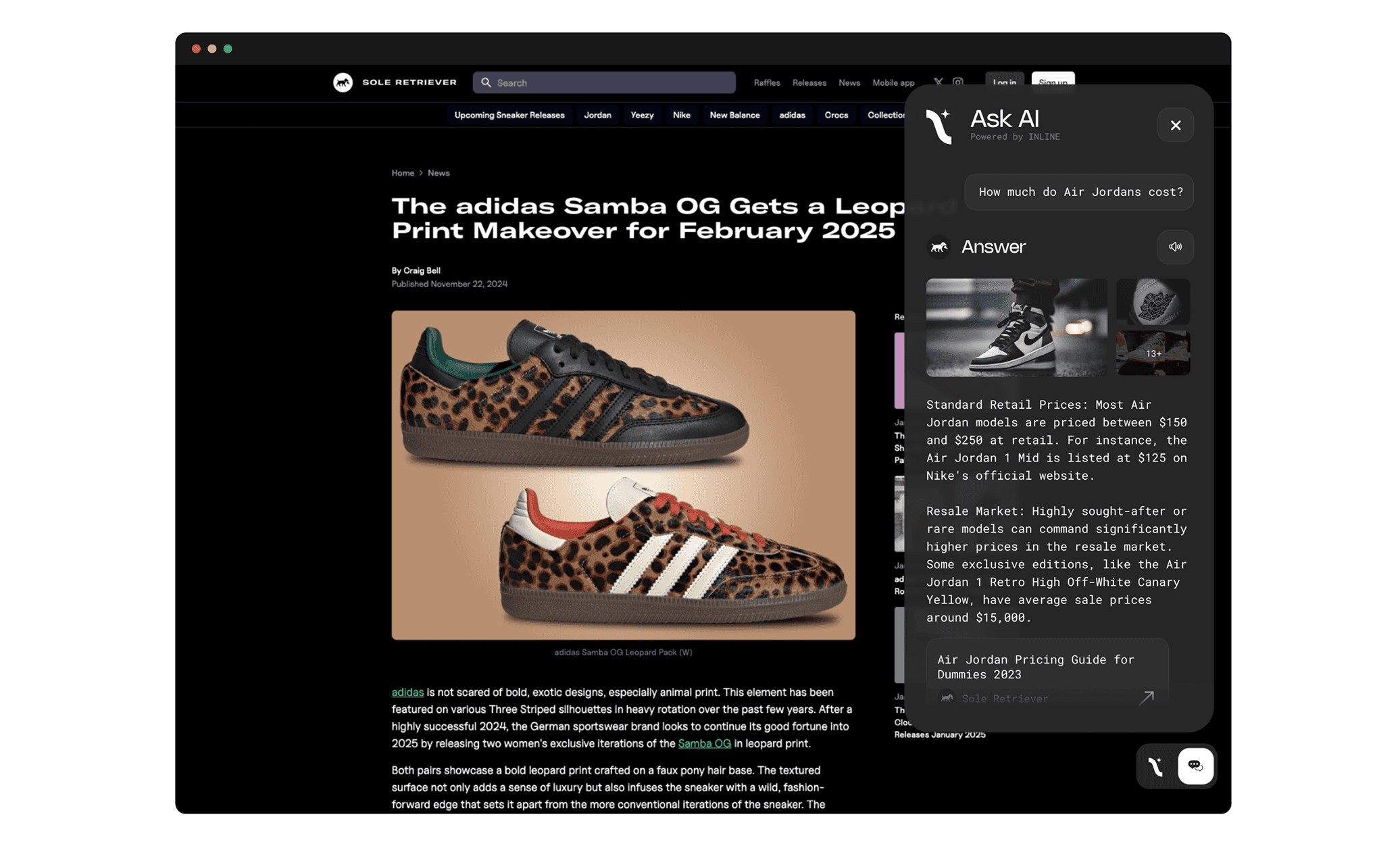Focus the Search input field

(604, 82)
